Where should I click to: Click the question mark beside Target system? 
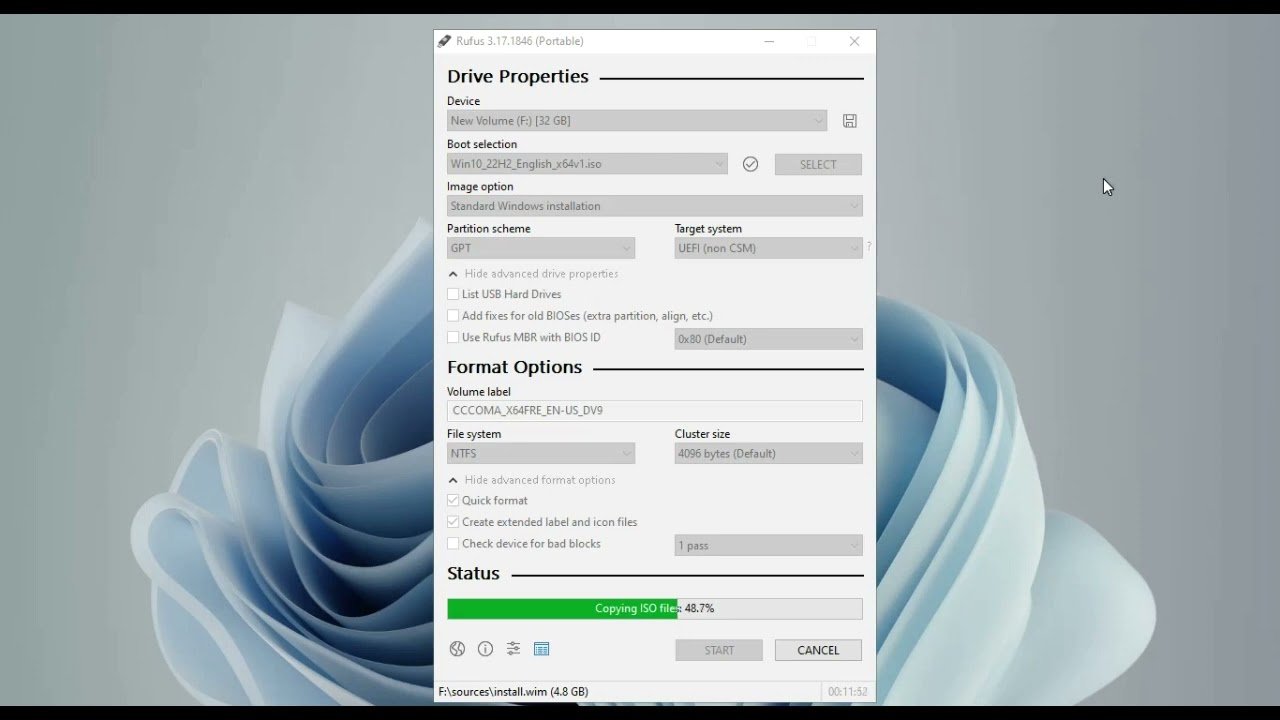(x=869, y=246)
